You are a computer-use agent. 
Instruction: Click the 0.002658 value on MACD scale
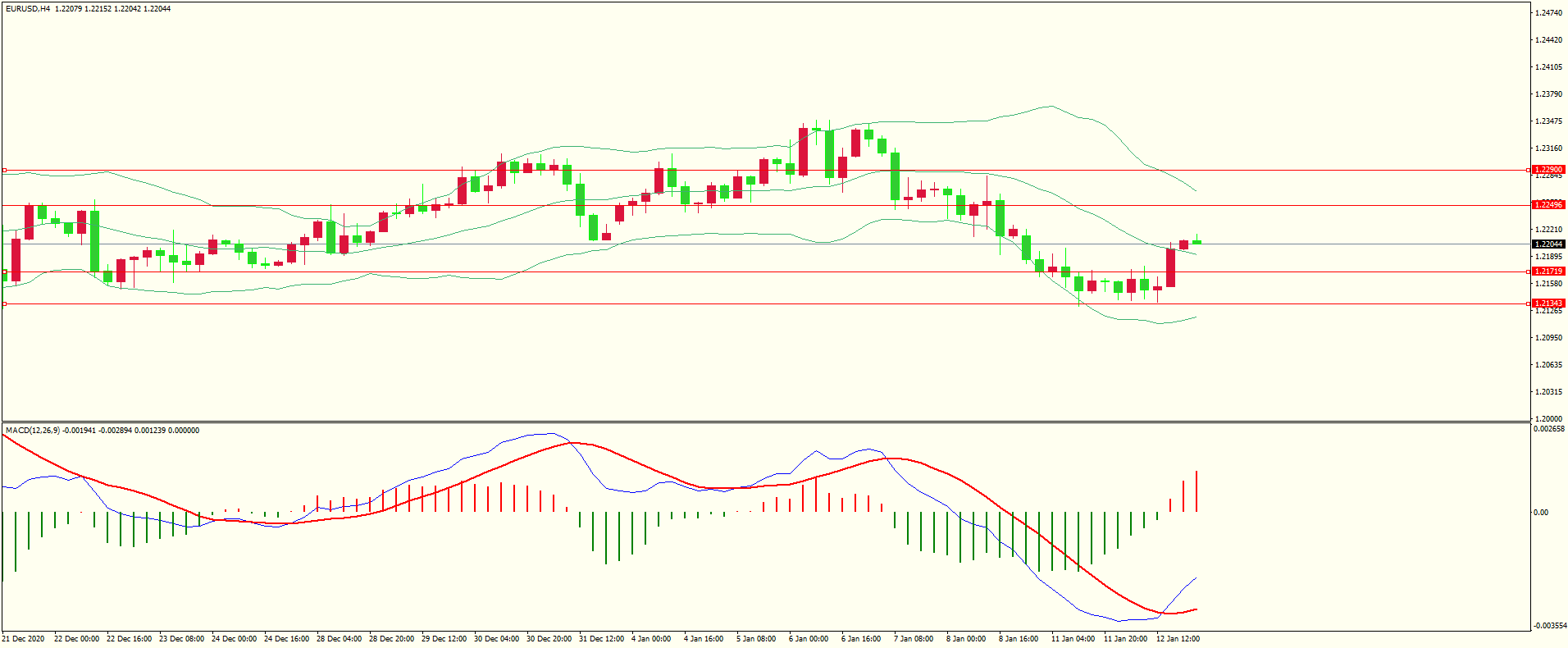(1549, 429)
